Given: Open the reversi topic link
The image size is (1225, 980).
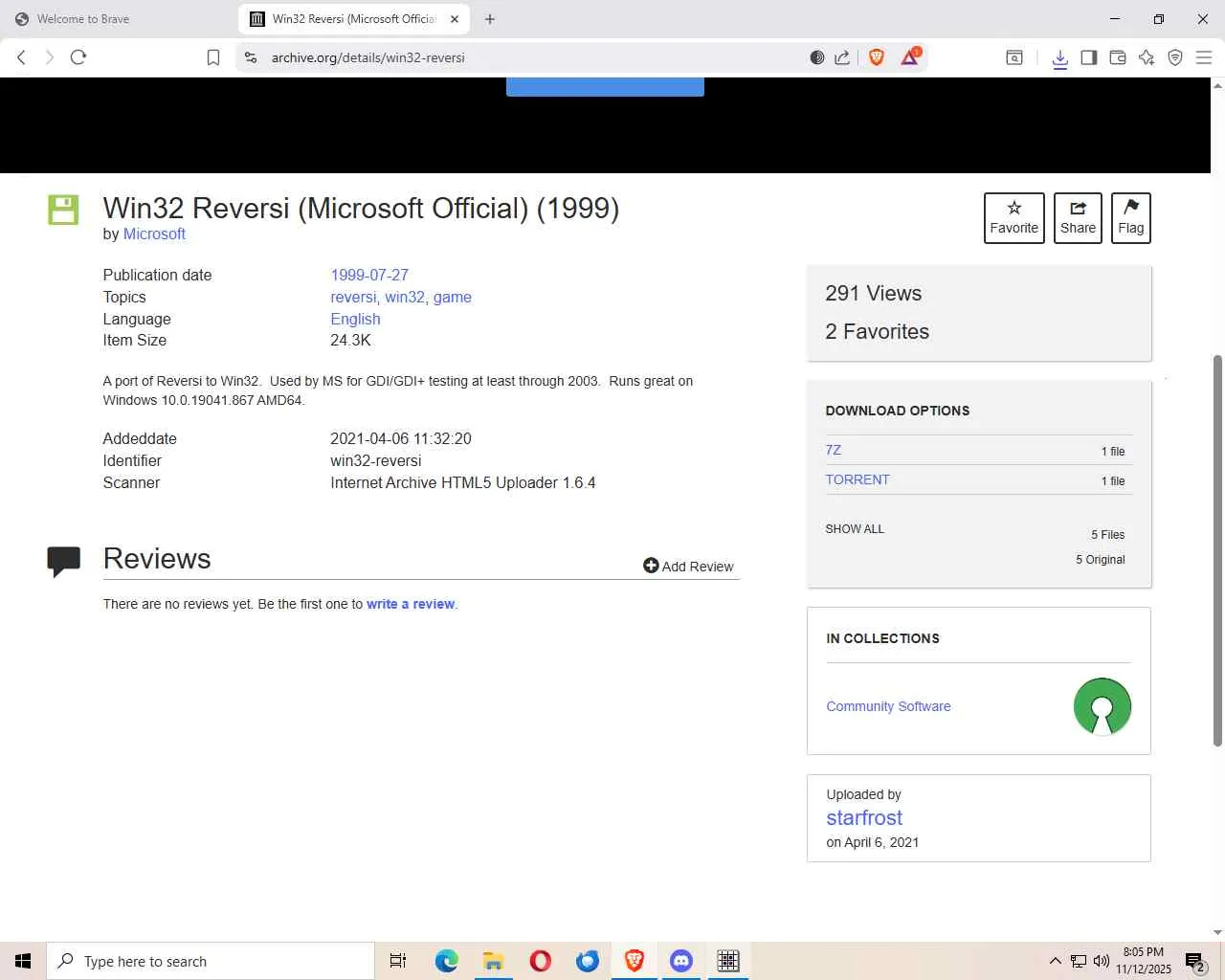Looking at the screenshot, I should 353,297.
